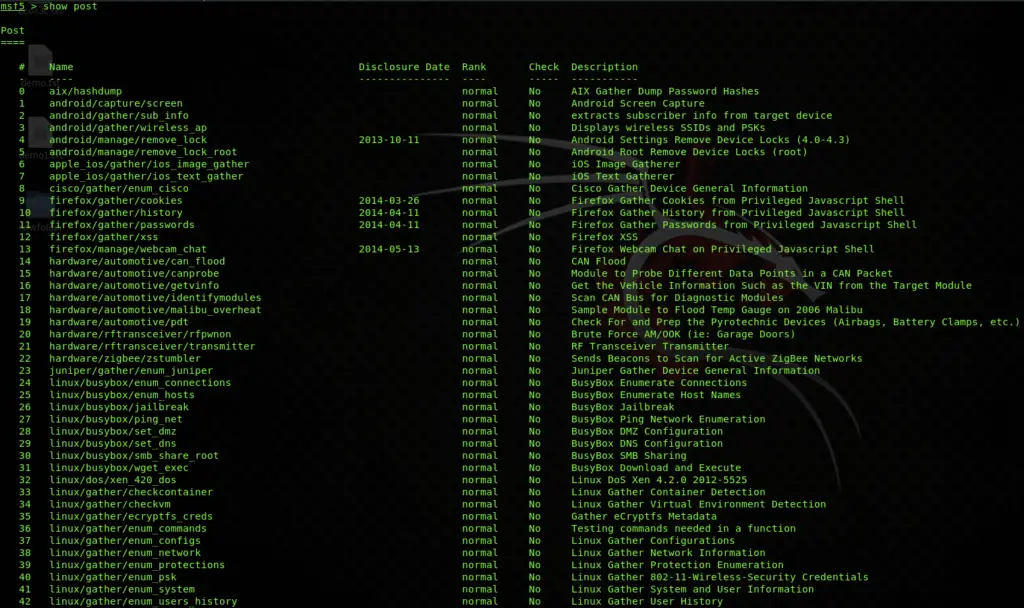This screenshot has width=1024, height=608.
Task: Click the 'Rank' column header
Action: [473, 67]
